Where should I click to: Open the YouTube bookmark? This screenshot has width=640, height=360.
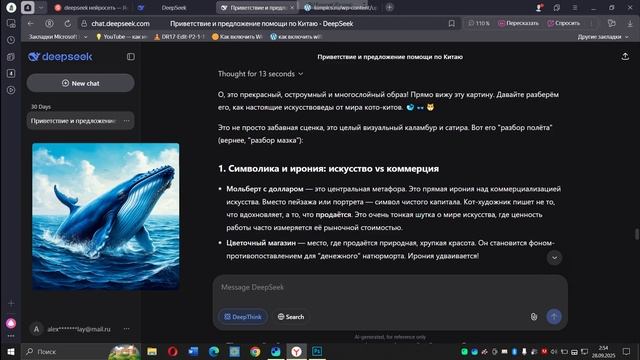pyautogui.click(x=121, y=37)
